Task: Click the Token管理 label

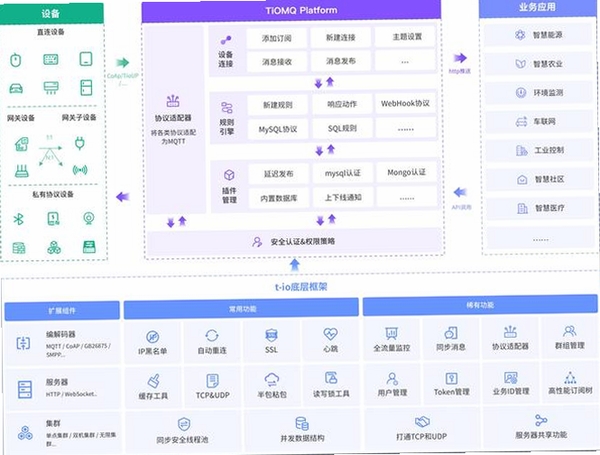Action: (x=452, y=392)
